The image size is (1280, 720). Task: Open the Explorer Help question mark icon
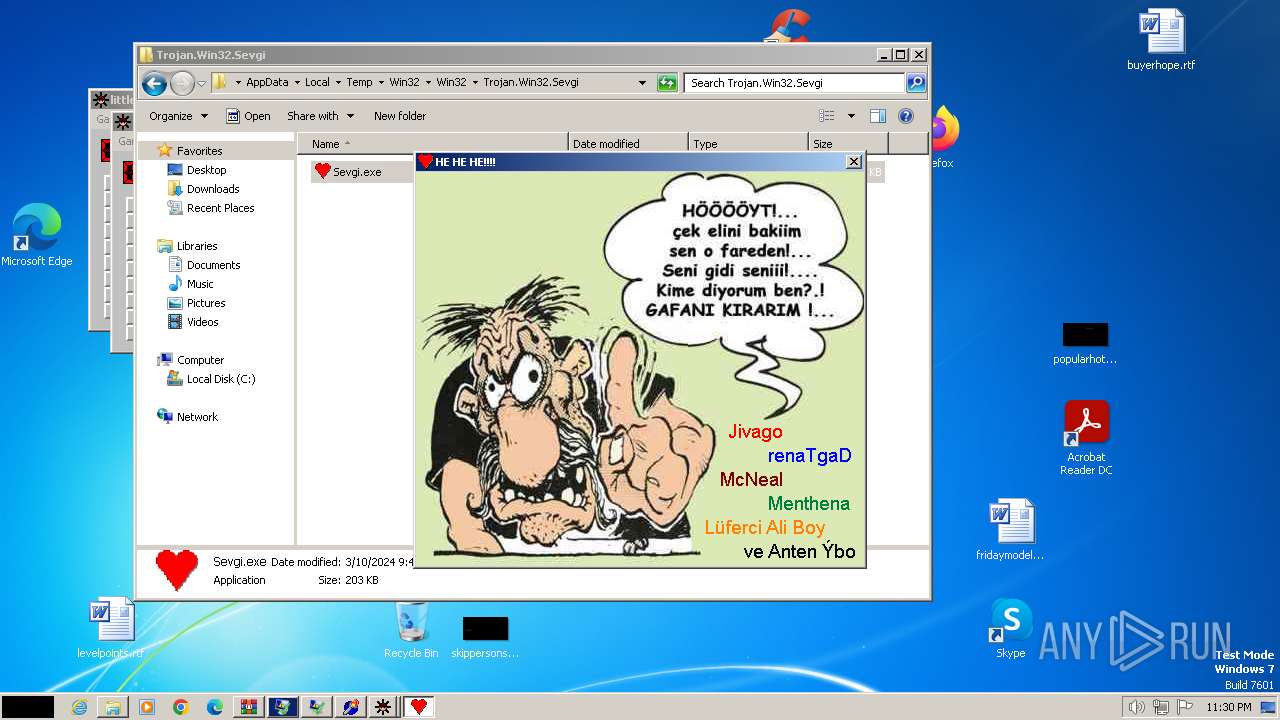[x=906, y=116]
